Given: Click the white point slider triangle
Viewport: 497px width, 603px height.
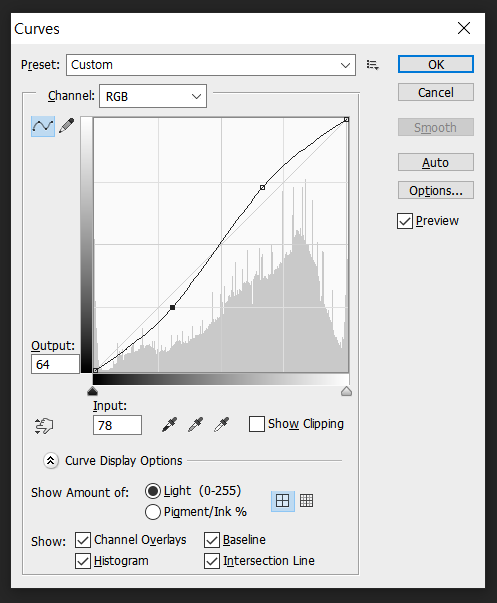Looking at the screenshot, I should point(346,391).
